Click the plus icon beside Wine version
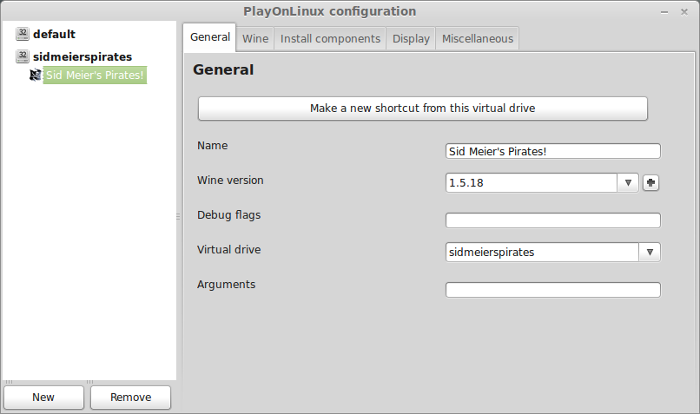The width and height of the screenshot is (700, 414). point(651,183)
